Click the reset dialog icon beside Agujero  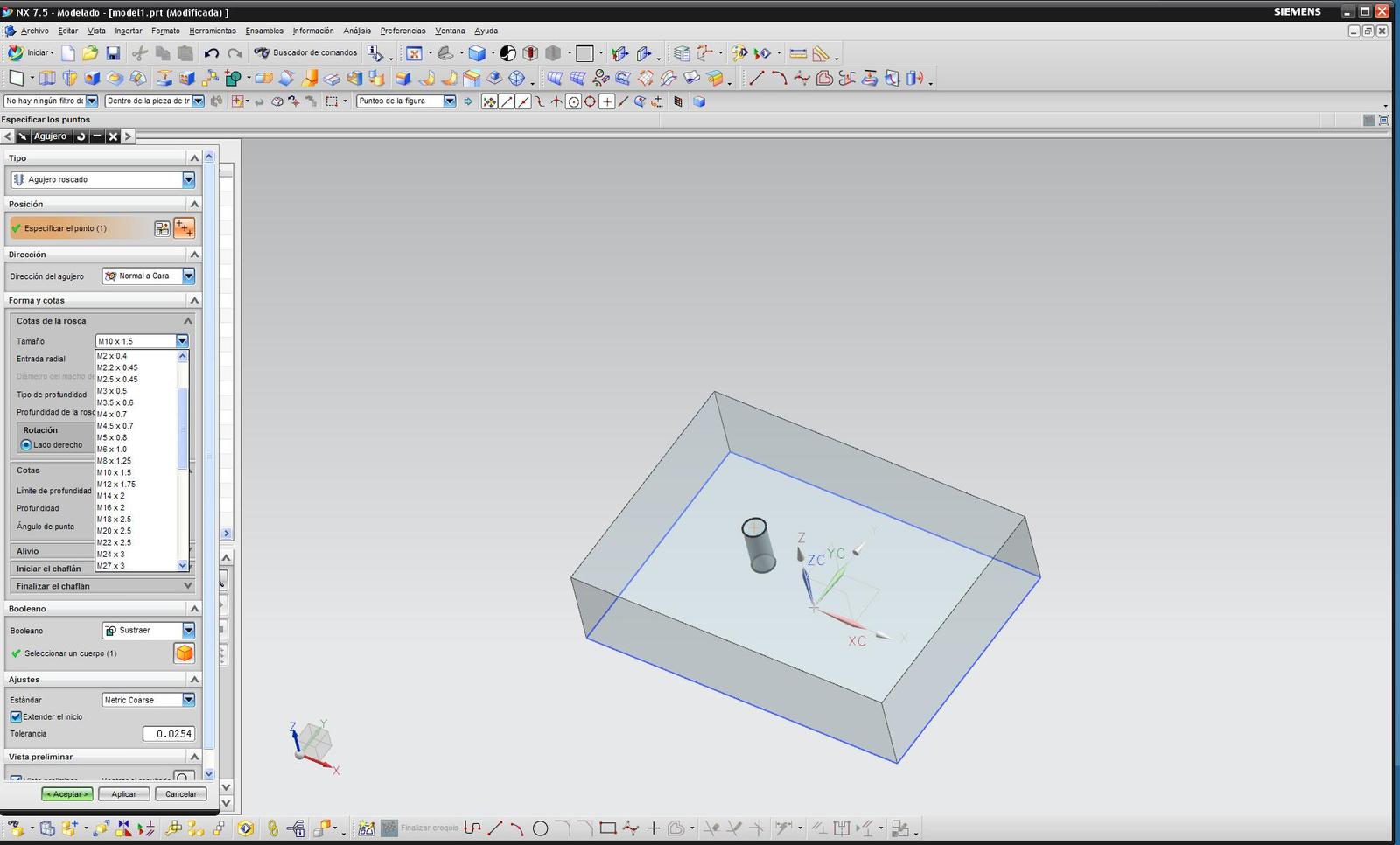(80, 136)
